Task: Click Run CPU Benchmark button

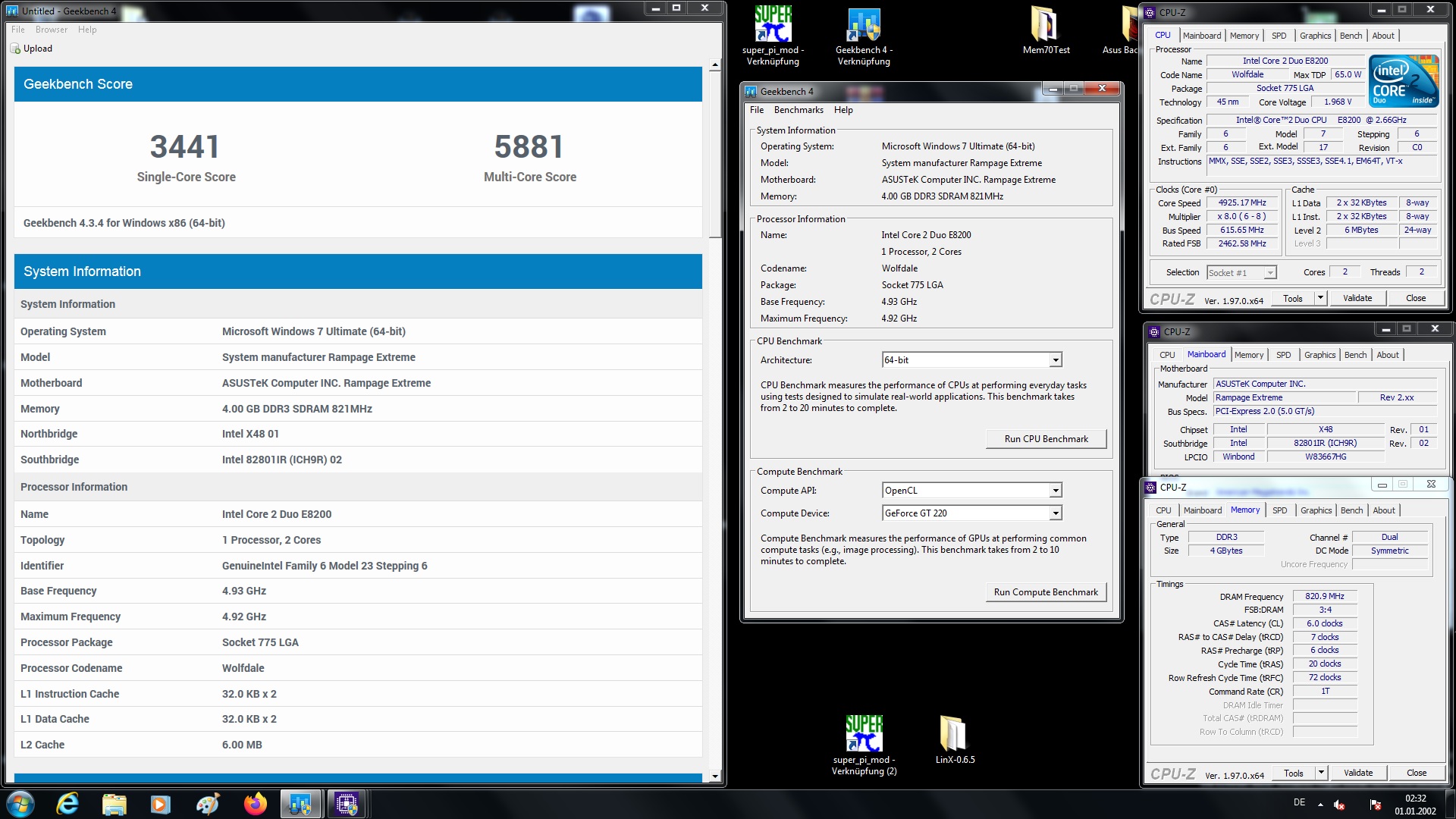Action: point(1046,439)
